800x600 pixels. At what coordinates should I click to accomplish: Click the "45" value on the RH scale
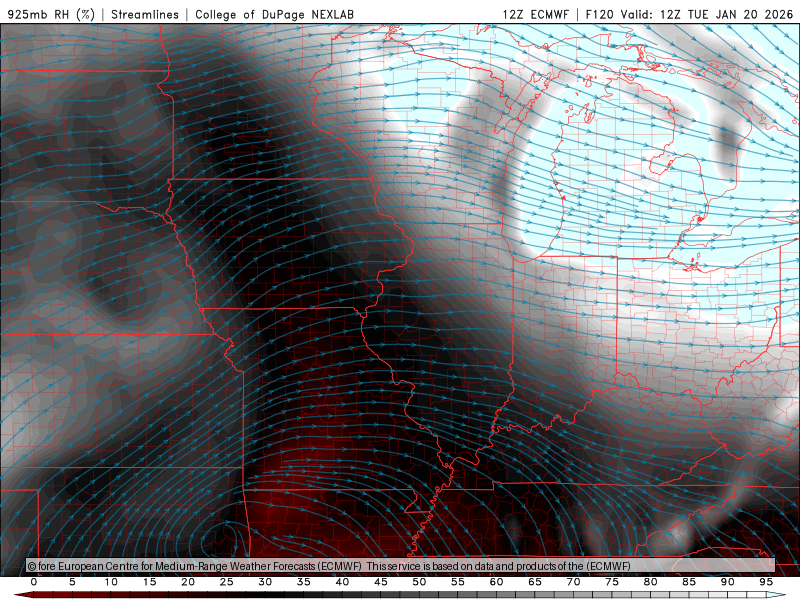coord(381,582)
